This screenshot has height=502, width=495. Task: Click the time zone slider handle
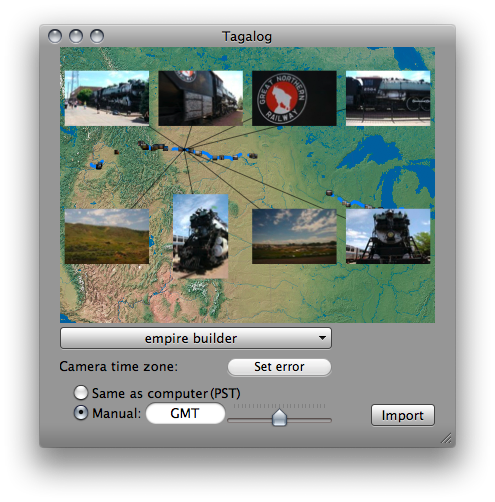pos(279,417)
